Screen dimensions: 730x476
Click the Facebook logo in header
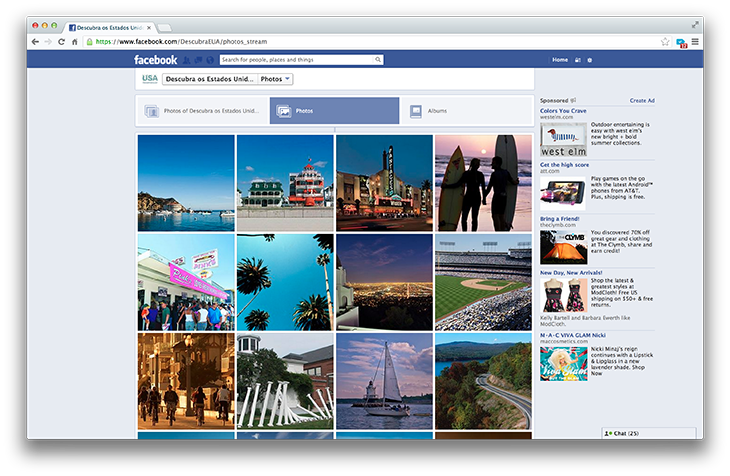click(x=155, y=60)
